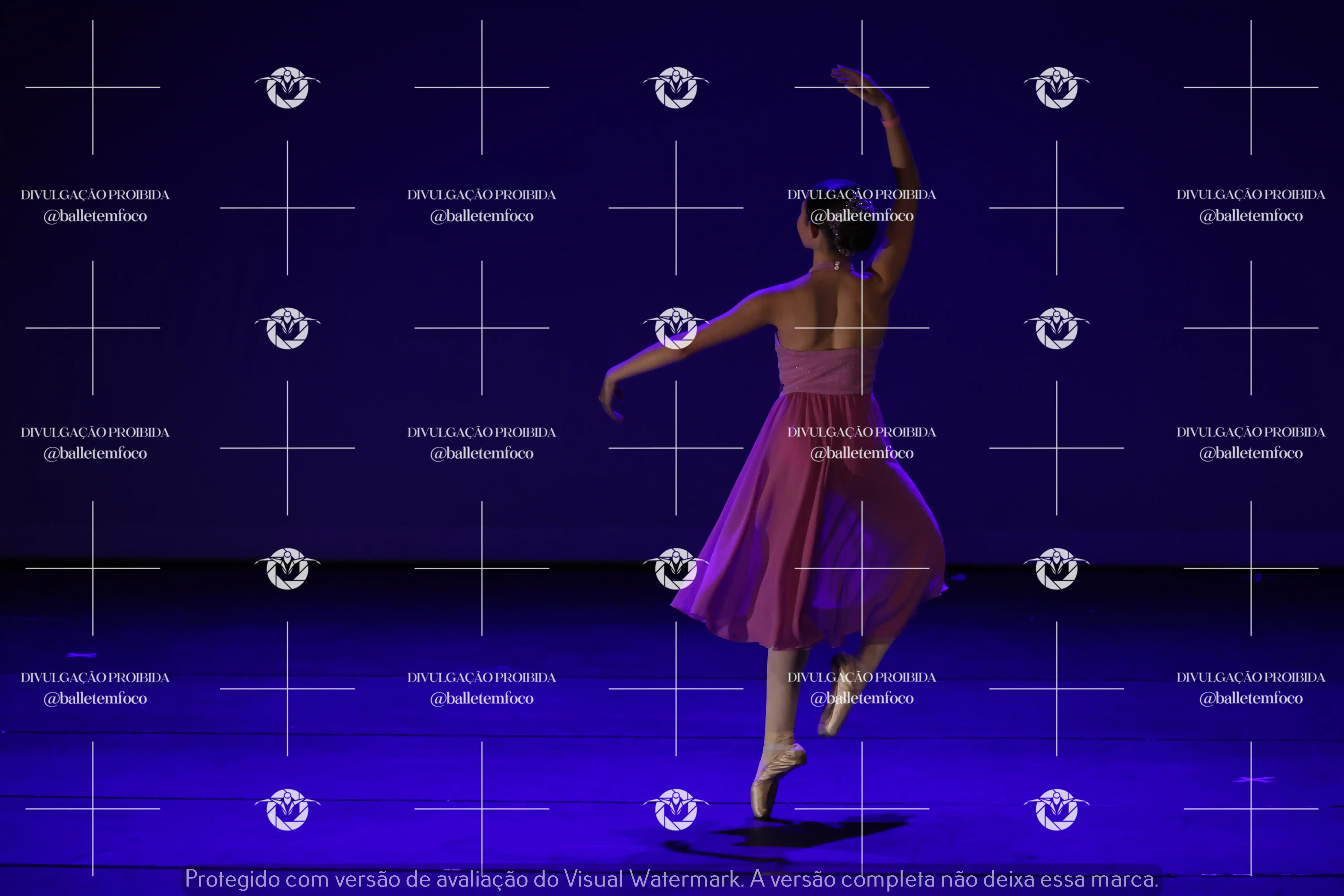
Task: Click DIVULGAÇÃO PROIBIDA text across the pink skirt
Action: tap(862, 432)
